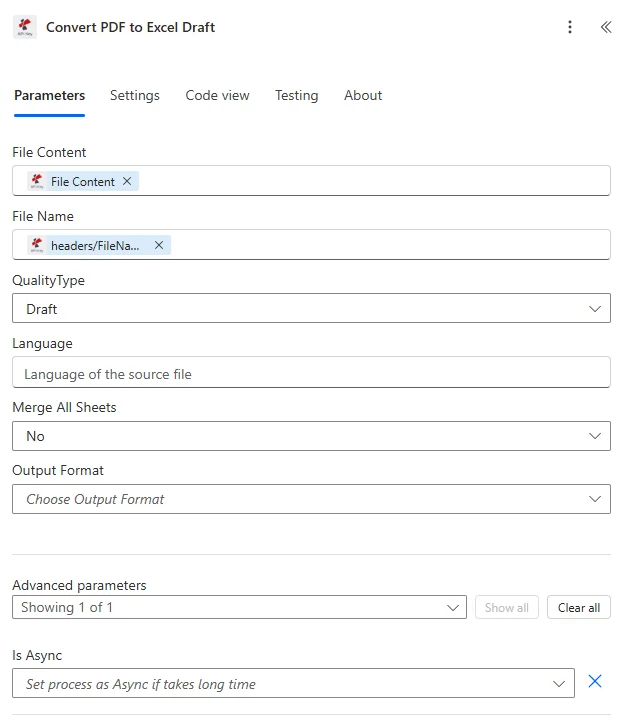
Task: Remove the File Content token
Action: (x=127, y=181)
